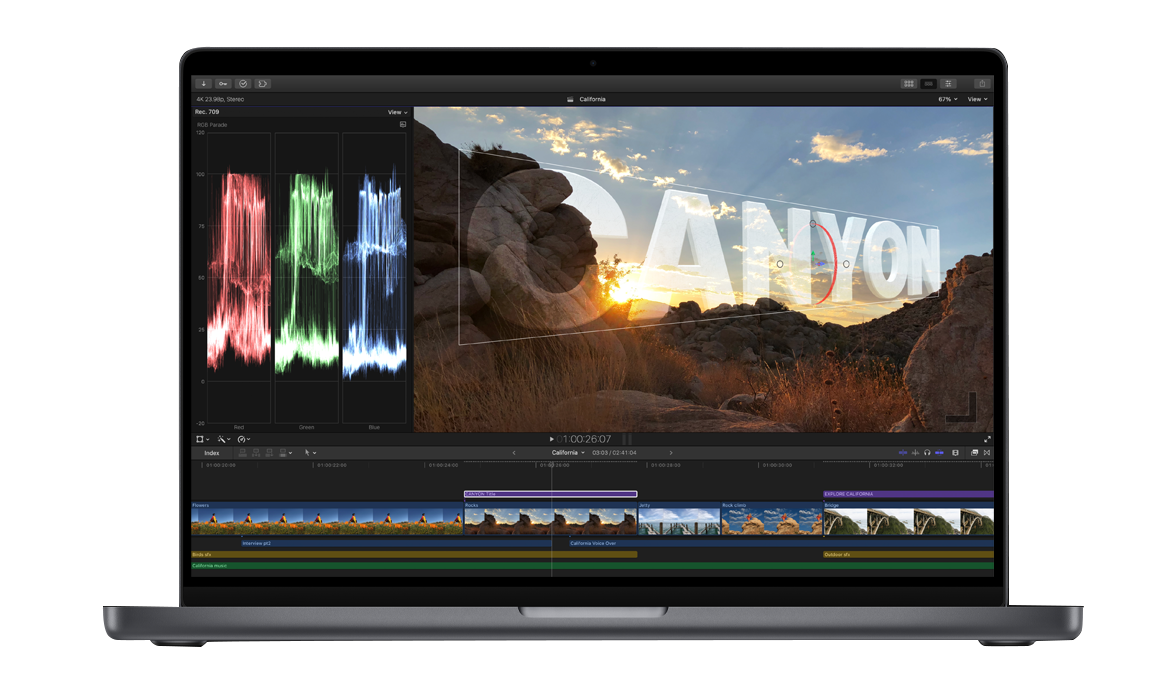
Task: Open the Enhancements magic wand menu
Action: pos(224,439)
